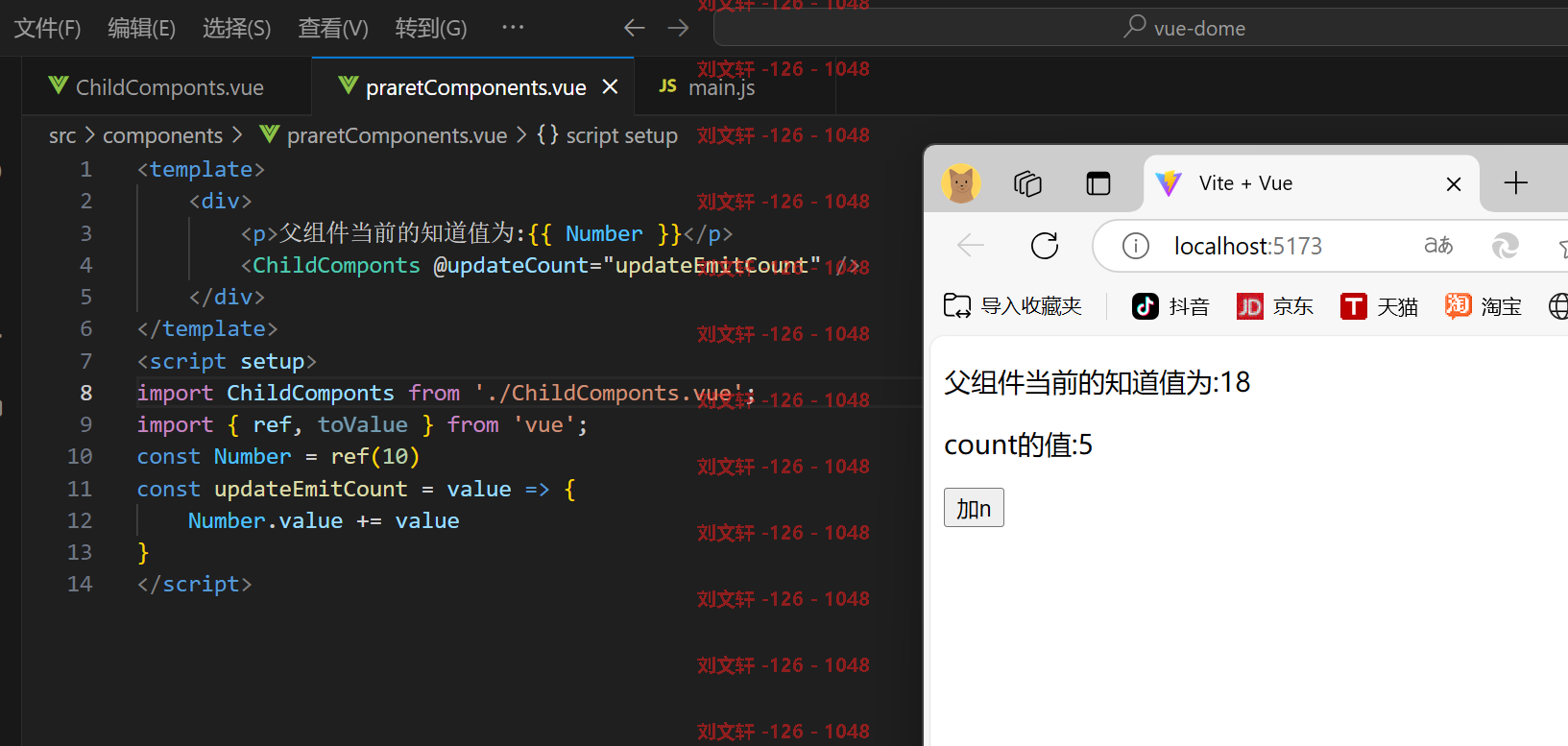The width and height of the screenshot is (1568, 746).
Task: Open the 选择(S) menu
Action: [x=236, y=28]
